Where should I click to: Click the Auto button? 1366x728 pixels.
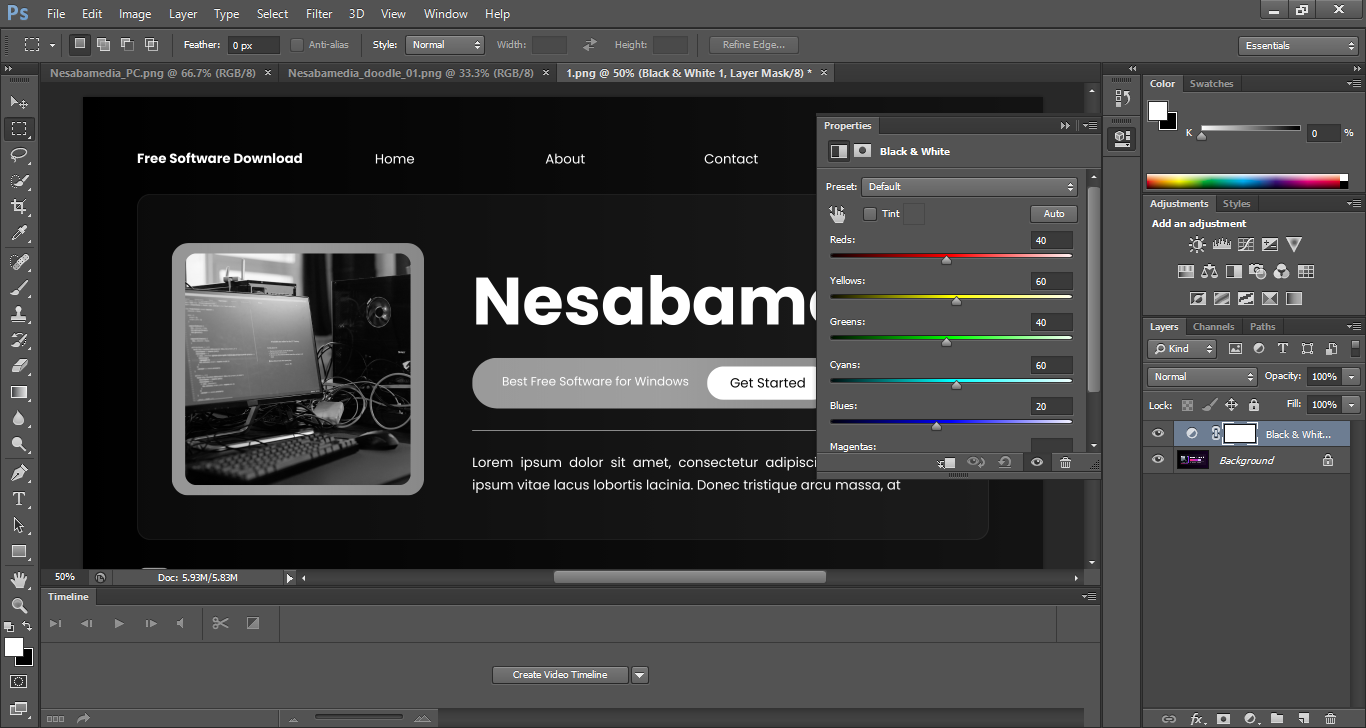tap(1054, 214)
